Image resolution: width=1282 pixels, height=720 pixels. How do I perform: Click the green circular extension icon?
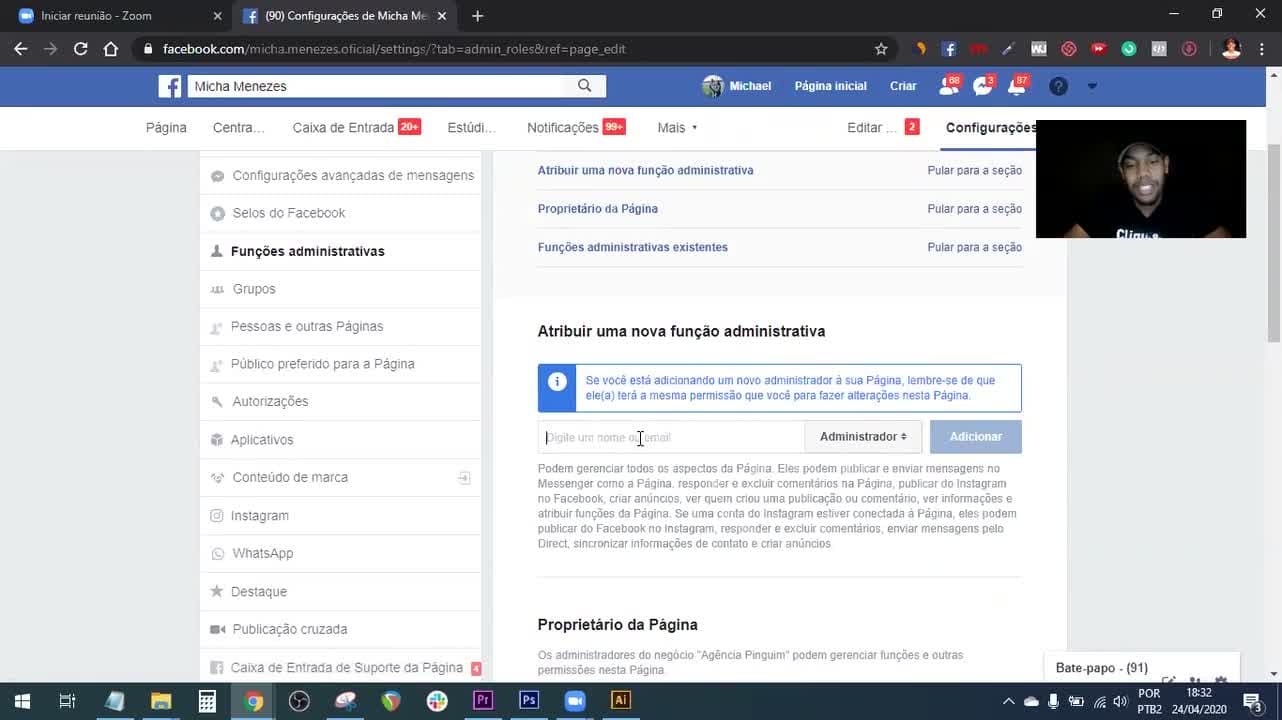pos(1129,49)
